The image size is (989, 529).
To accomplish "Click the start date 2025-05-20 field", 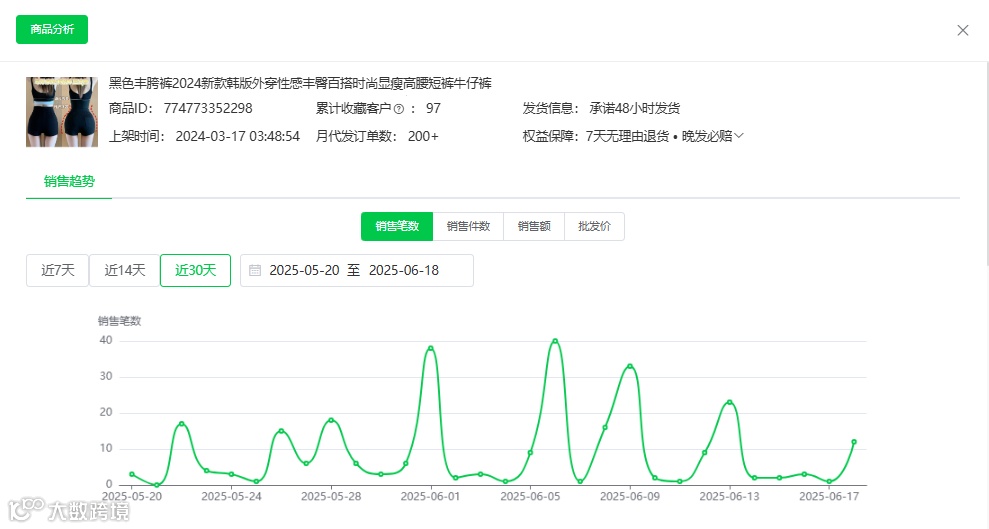I will (304, 270).
